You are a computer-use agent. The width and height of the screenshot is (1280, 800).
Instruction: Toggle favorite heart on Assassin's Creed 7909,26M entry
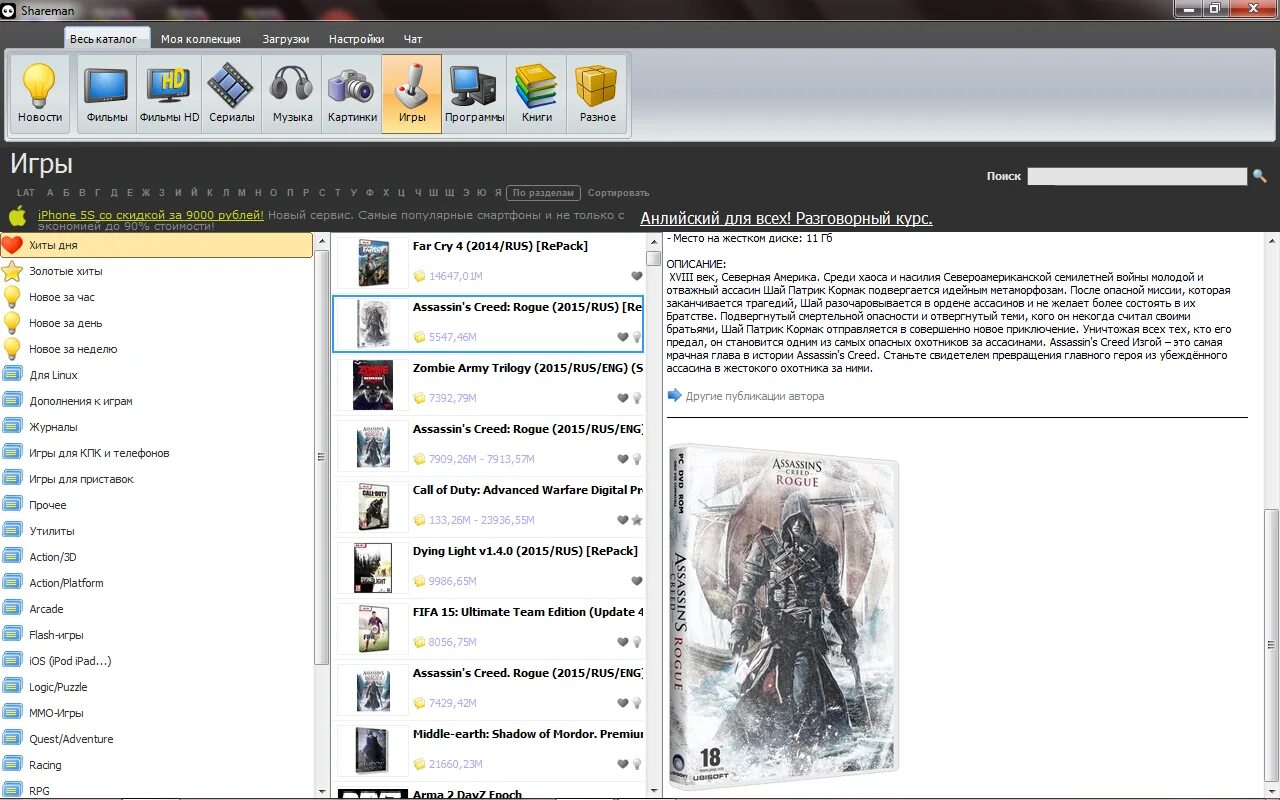(623, 459)
